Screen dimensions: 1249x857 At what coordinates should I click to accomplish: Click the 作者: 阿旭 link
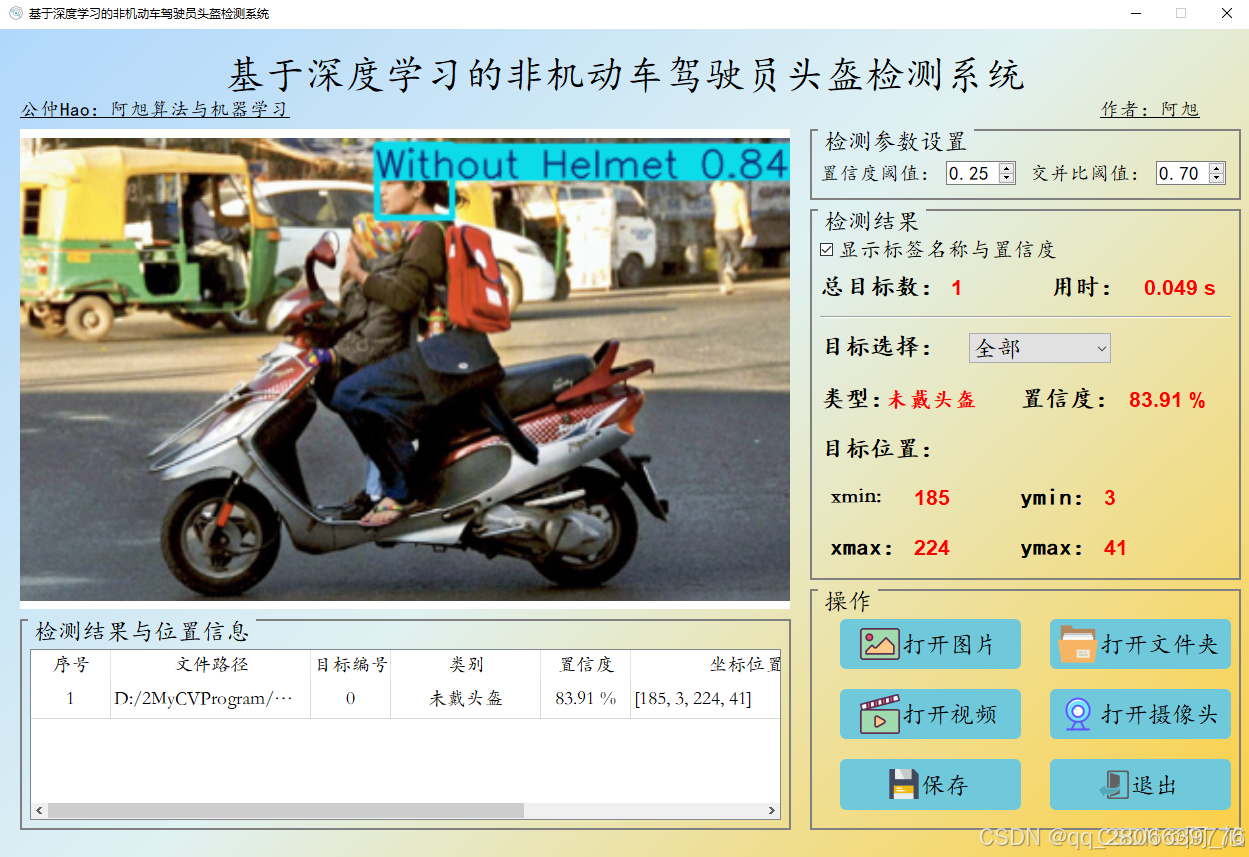(x=1150, y=109)
